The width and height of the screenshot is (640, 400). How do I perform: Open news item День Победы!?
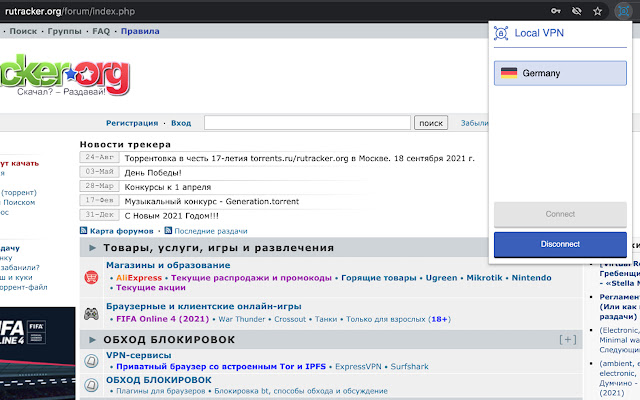coord(153,173)
